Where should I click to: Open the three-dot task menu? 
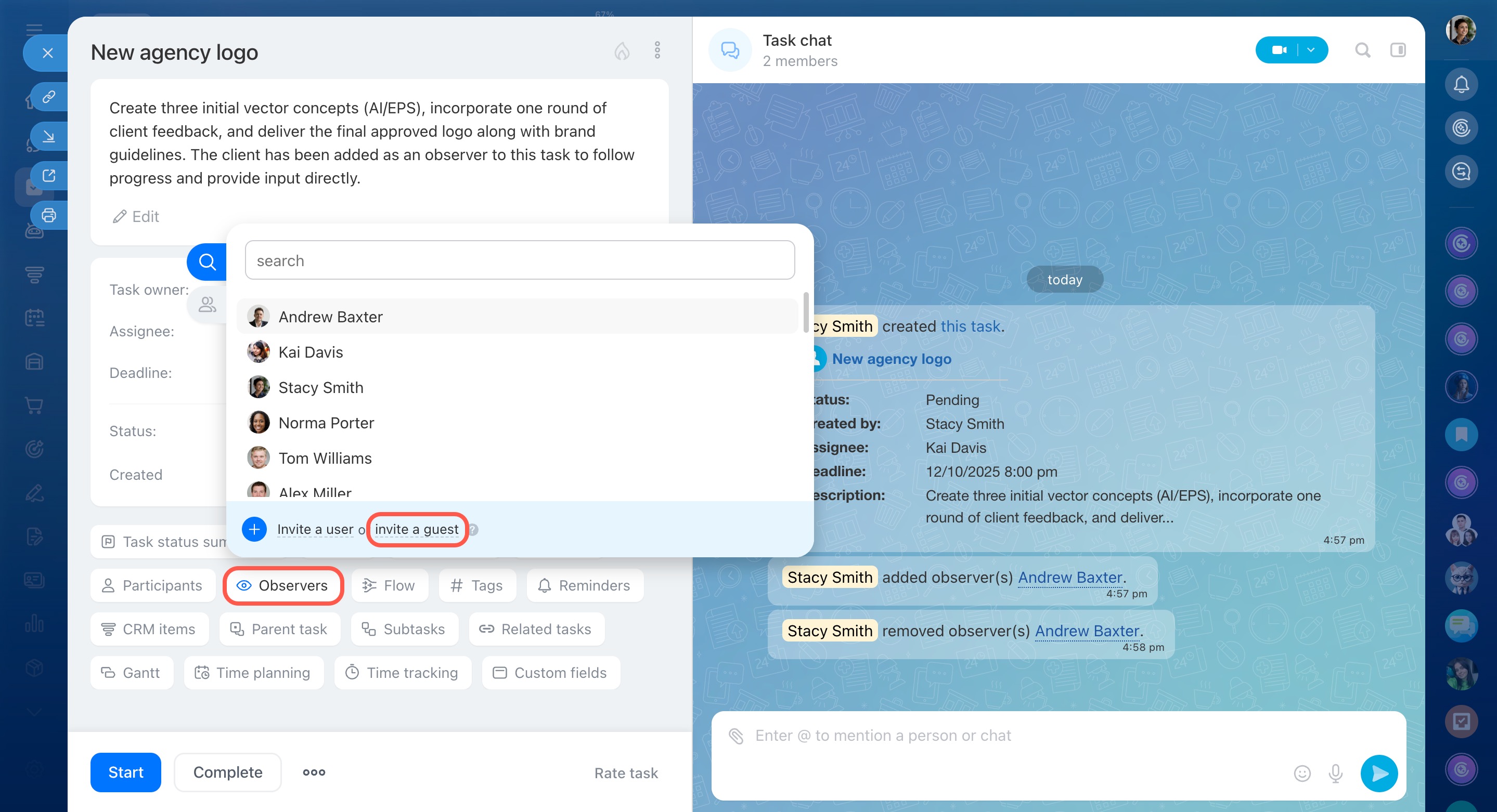click(657, 50)
